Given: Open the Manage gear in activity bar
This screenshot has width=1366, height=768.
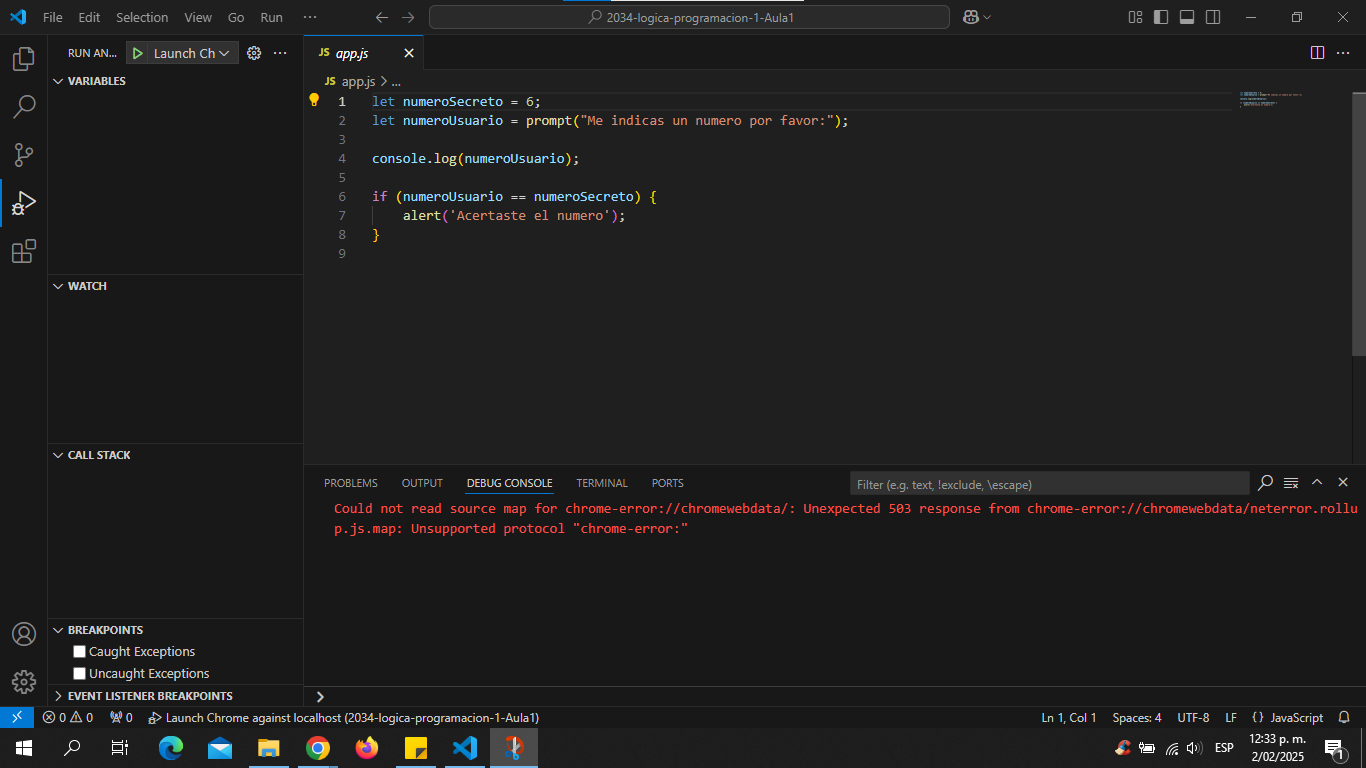Looking at the screenshot, I should (x=24, y=682).
